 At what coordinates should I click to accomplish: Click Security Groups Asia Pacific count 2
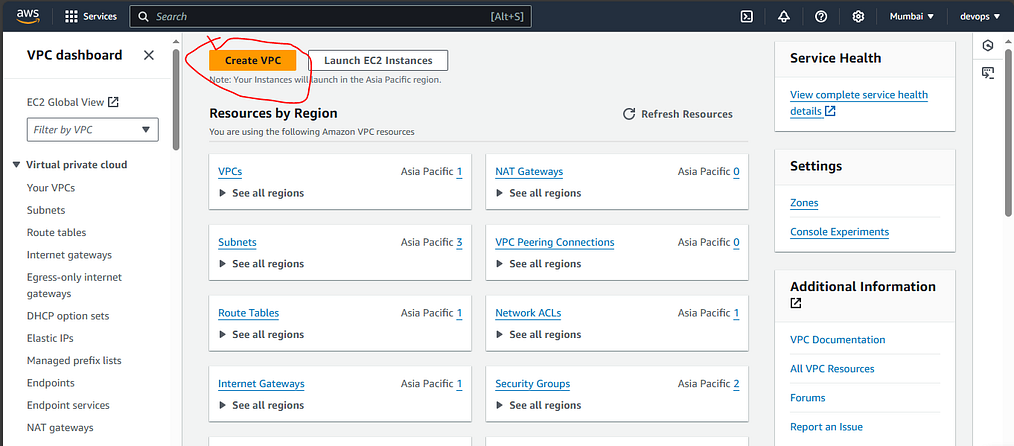tap(736, 383)
